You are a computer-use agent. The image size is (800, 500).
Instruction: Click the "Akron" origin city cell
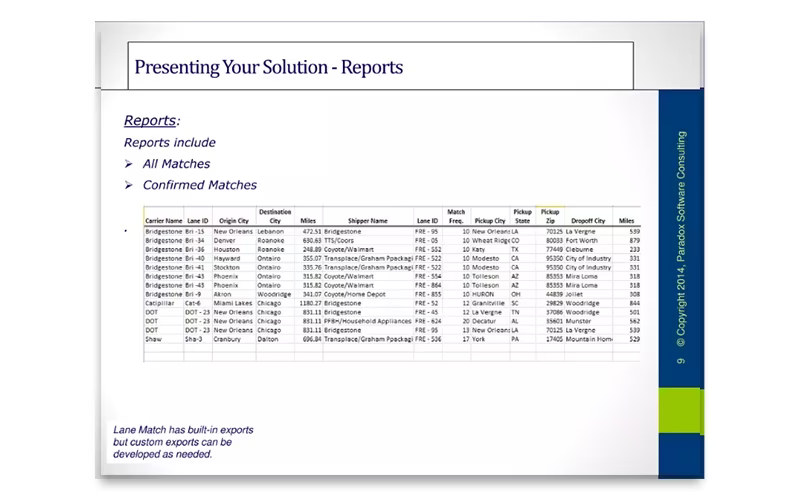[x=222, y=294]
